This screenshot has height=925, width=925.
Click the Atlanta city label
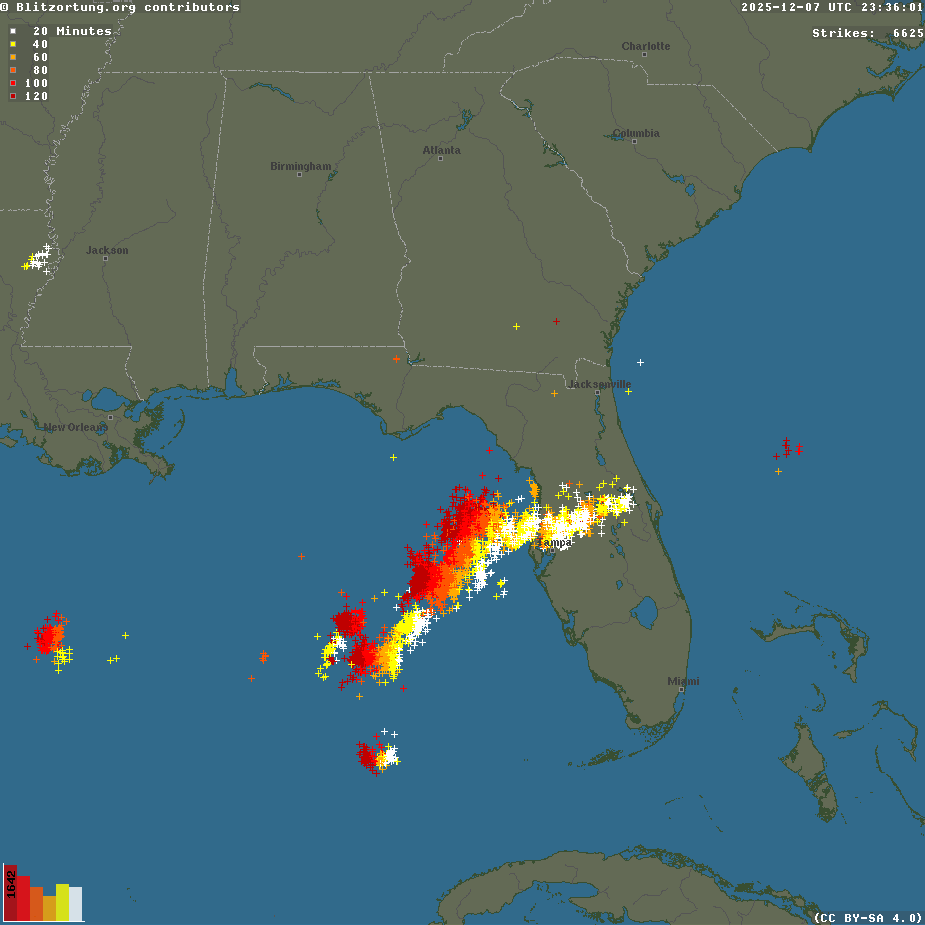click(x=441, y=150)
